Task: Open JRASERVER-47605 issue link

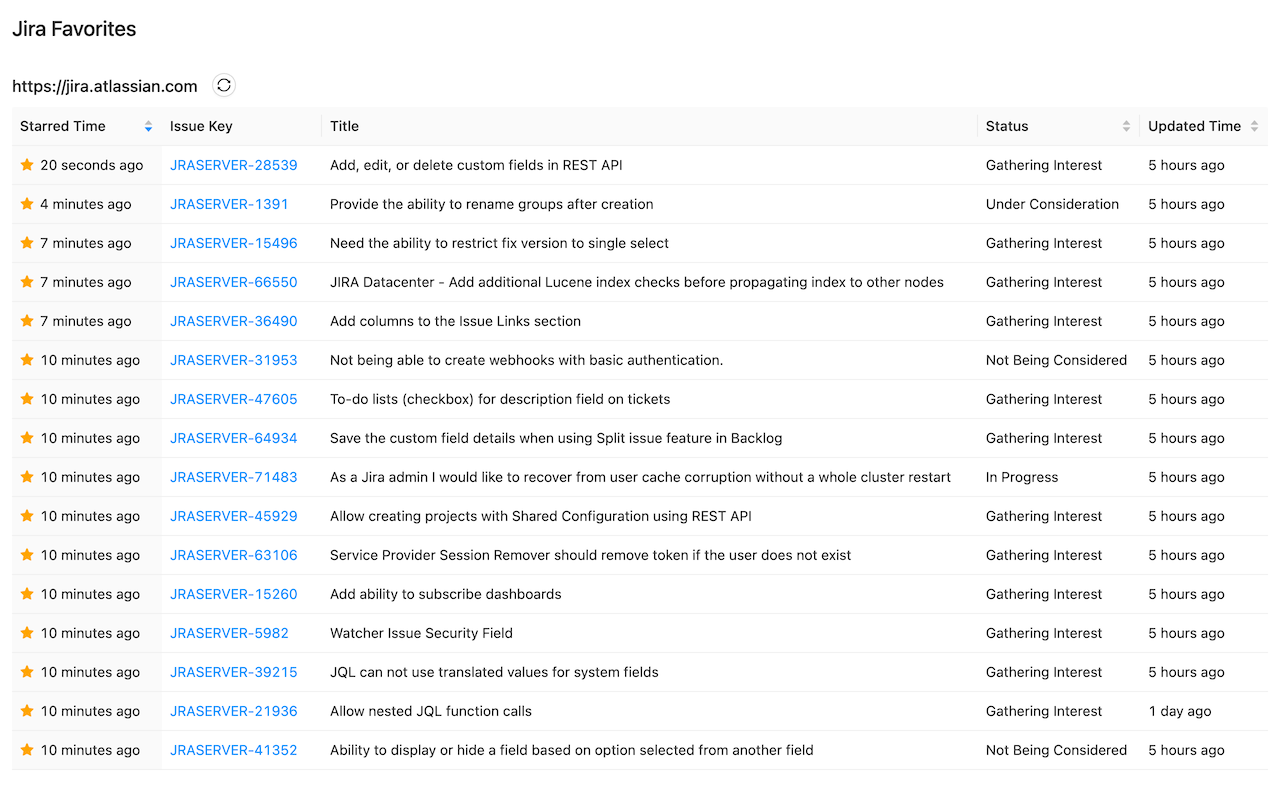Action: tap(233, 399)
